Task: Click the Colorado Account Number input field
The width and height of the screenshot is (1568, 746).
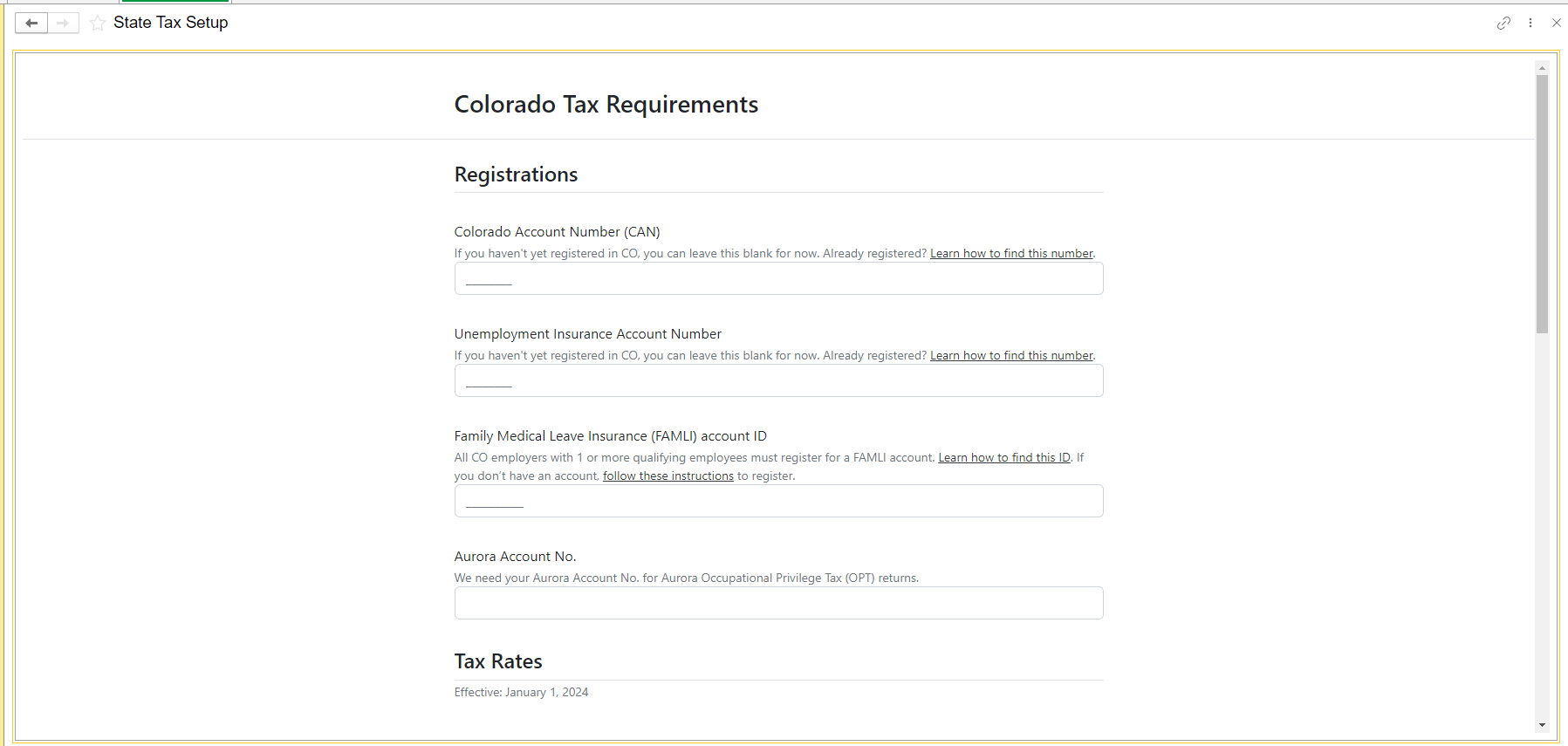Action: coord(778,278)
